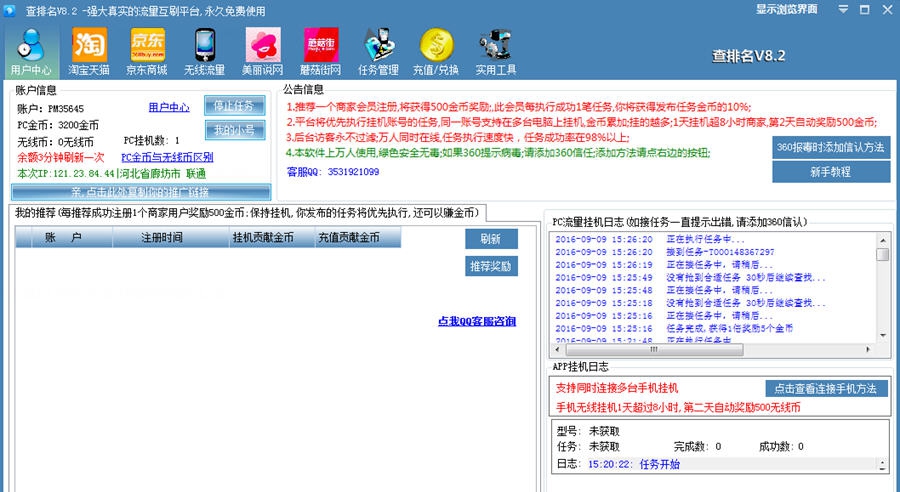The width and height of the screenshot is (900, 492).
Task: Click the 余额3分钟刷新一次 notice text
Action: (x=61, y=157)
